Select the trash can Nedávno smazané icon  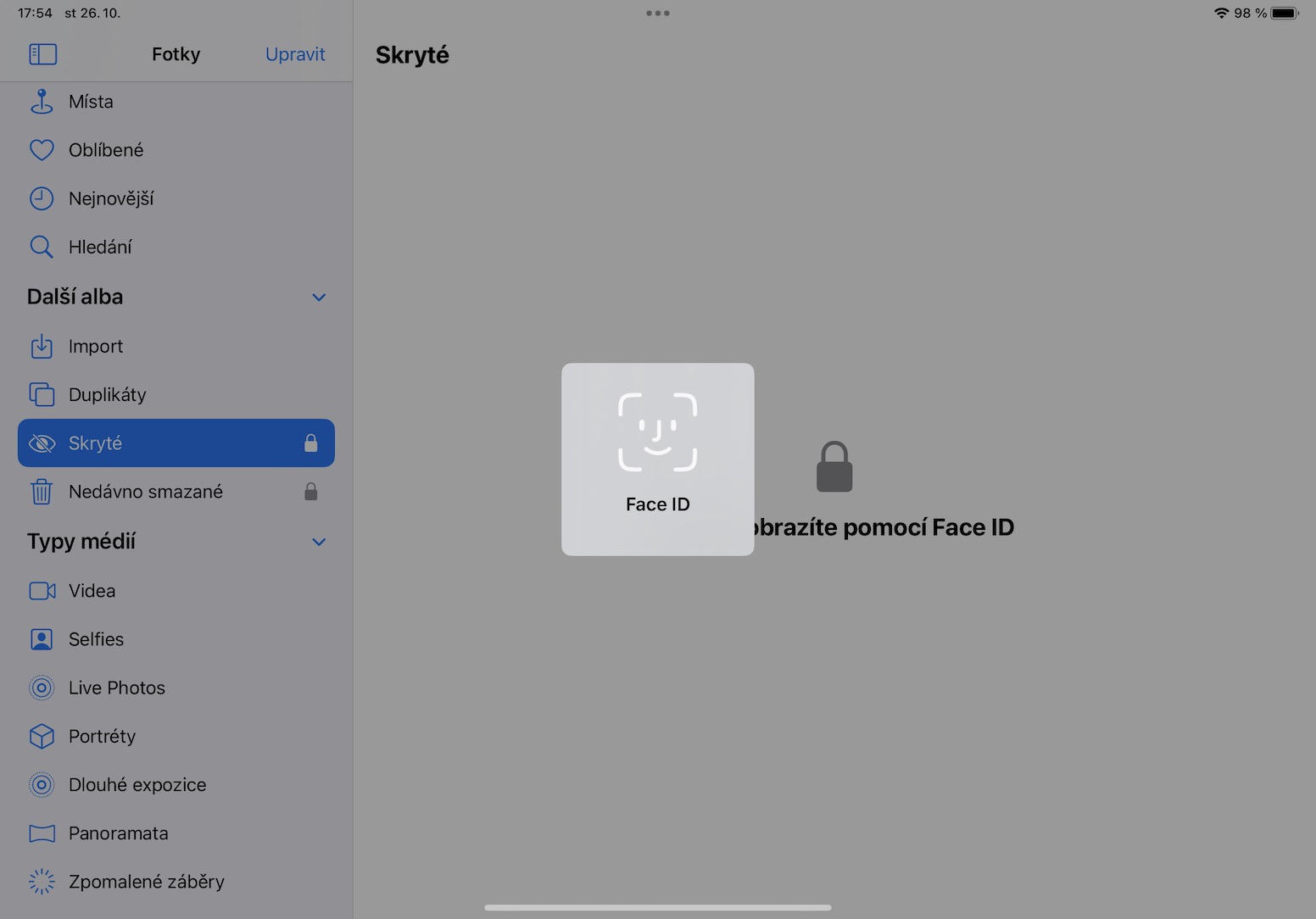click(42, 492)
